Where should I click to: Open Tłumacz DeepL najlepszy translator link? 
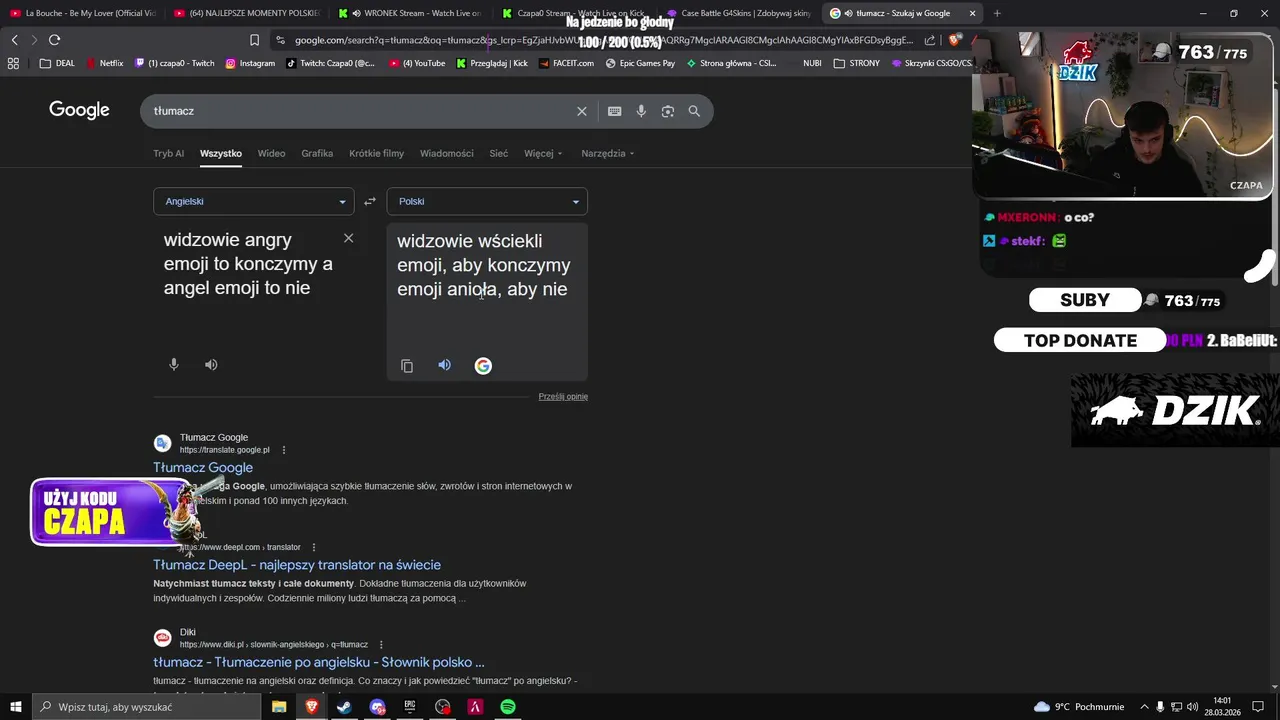pos(297,565)
